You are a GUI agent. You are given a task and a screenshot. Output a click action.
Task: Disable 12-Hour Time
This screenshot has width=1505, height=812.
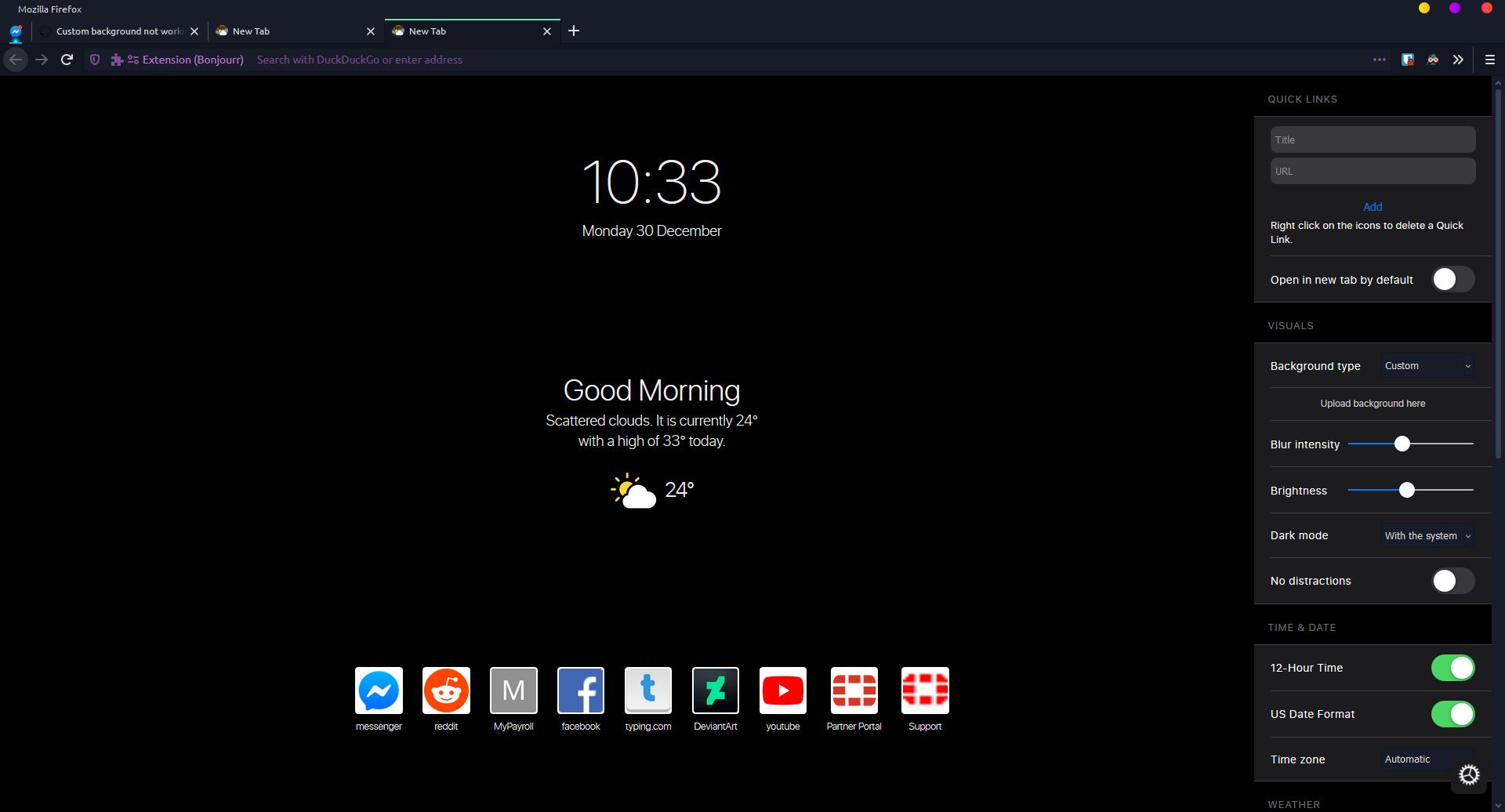tap(1452, 667)
